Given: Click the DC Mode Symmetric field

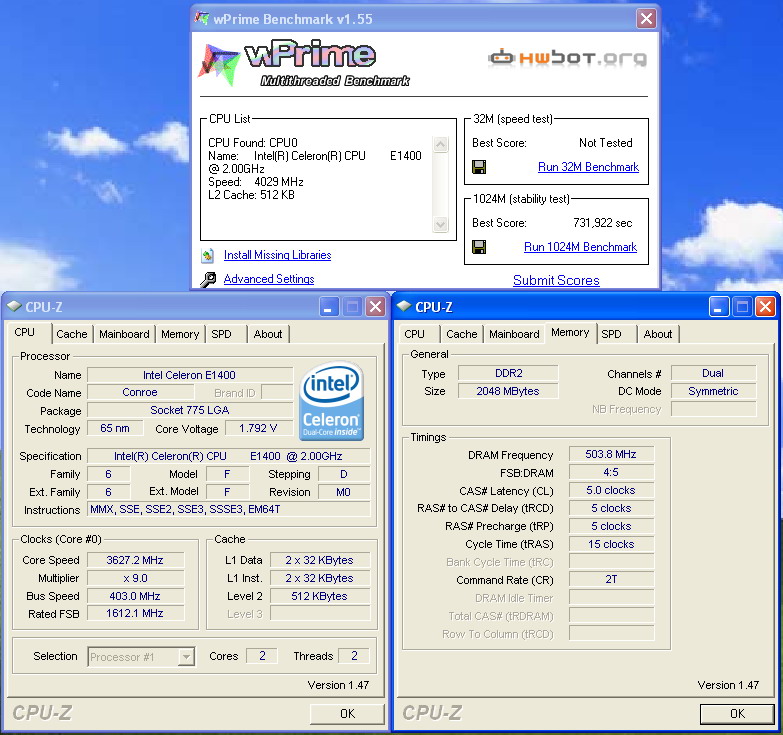Looking at the screenshot, I should pos(714,391).
